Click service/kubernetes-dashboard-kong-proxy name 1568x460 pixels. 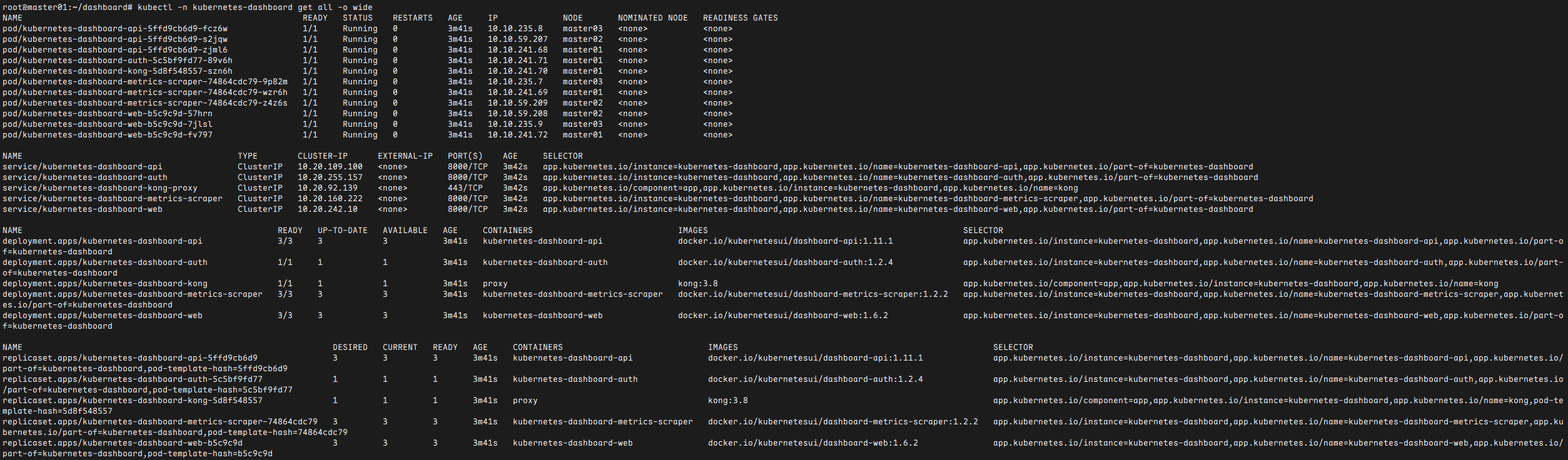[100, 188]
